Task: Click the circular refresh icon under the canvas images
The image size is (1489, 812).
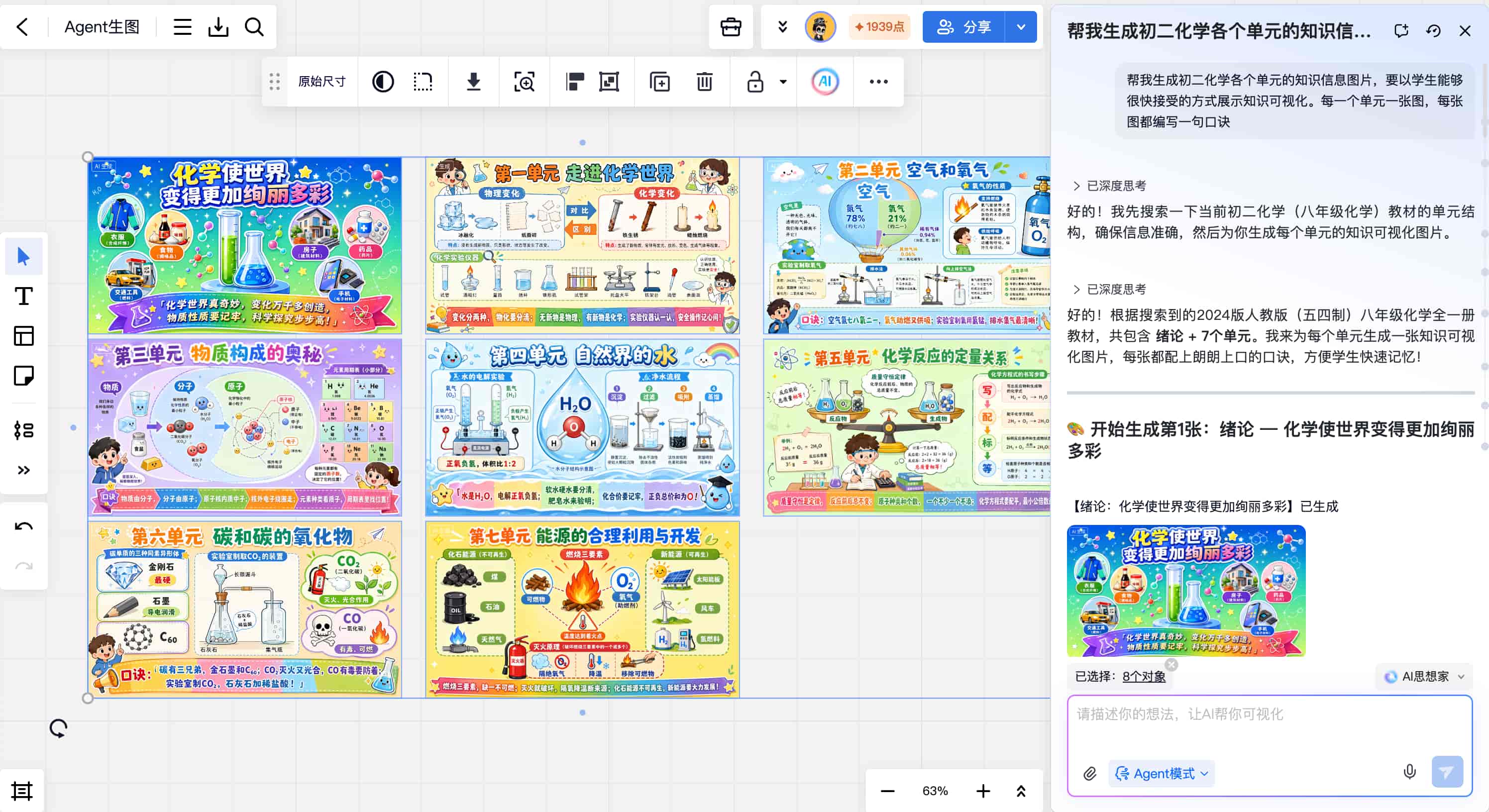Action: (58, 728)
